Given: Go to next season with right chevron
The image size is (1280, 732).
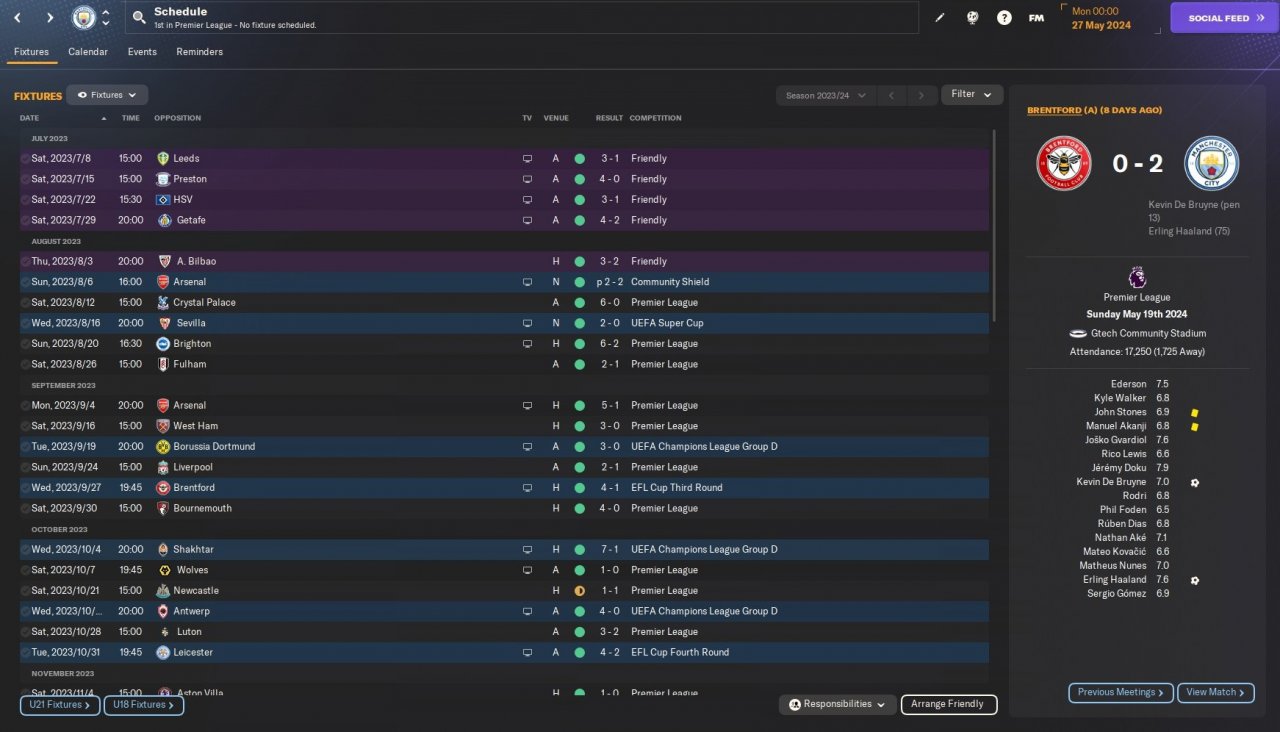Looking at the screenshot, I should point(921,95).
